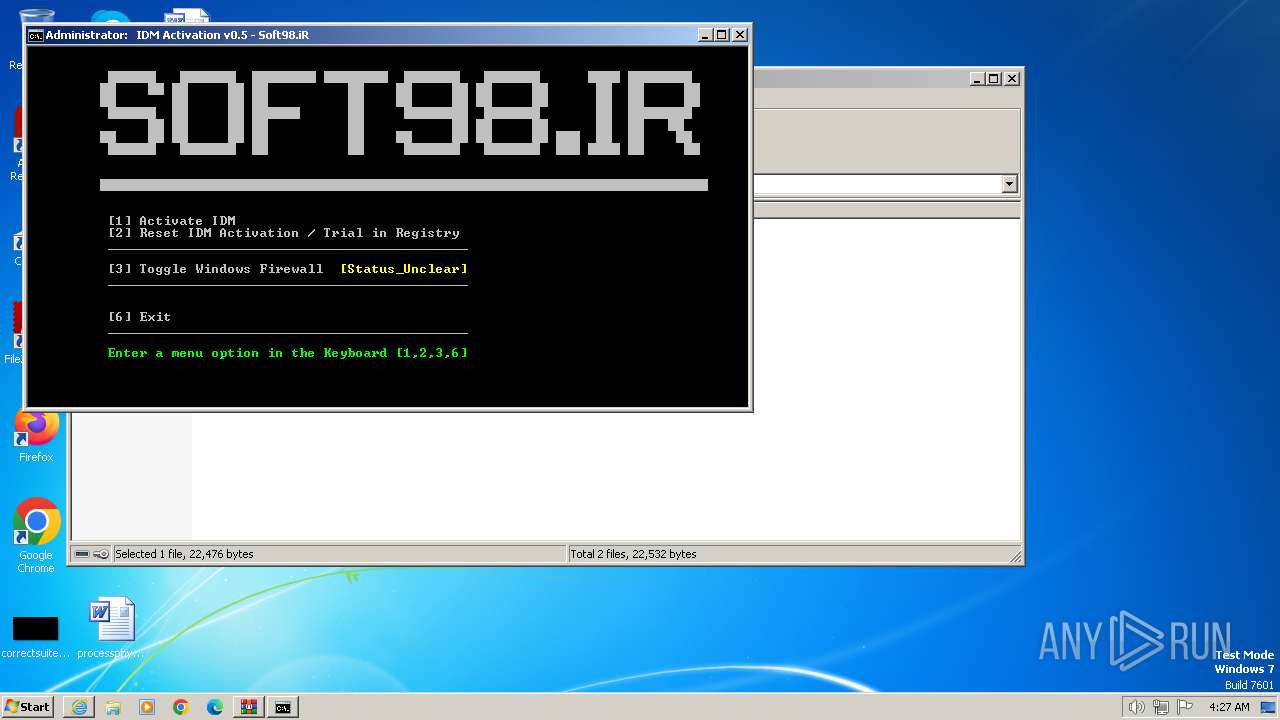Image resolution: width=1280 pixels, height=720 pixels.
Task: Open Microsoft Edge from the taskbar
Action: coord(215,707)
